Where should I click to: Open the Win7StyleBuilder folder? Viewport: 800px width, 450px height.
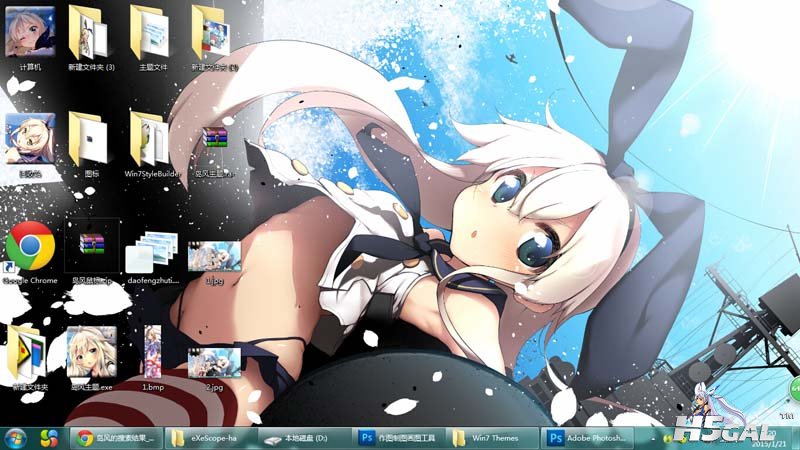pos(150,139)
